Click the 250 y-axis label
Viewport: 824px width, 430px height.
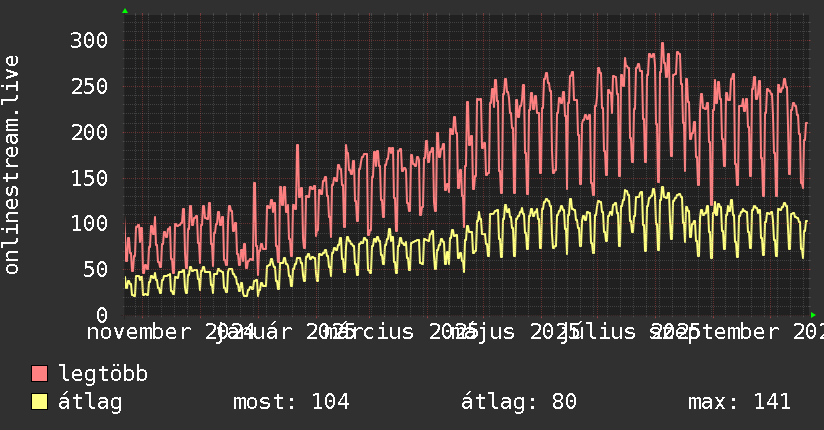tap(89, 86)
